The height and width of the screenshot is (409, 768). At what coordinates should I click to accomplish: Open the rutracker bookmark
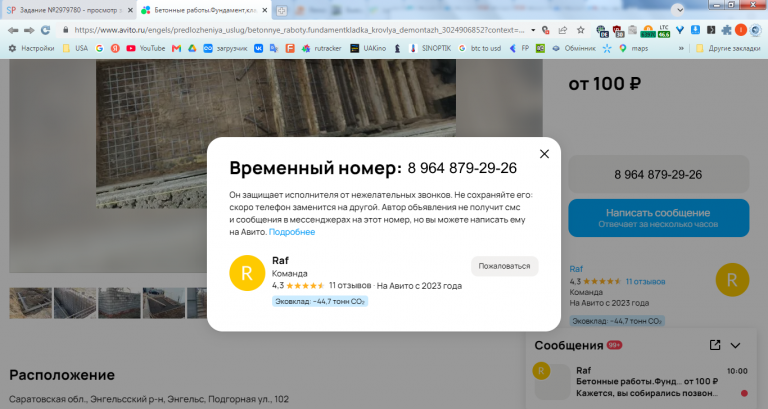click(x=321, y=48)
